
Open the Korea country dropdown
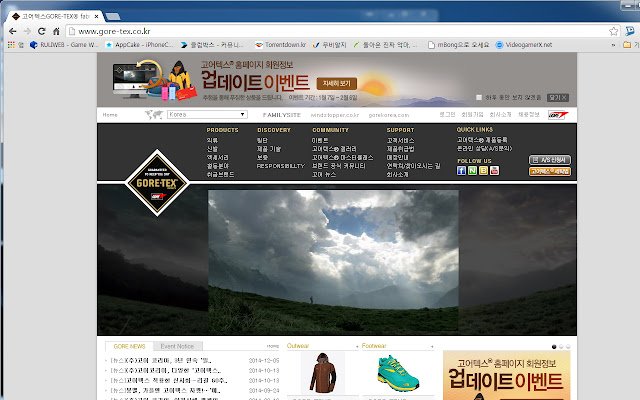pos(207,115)
